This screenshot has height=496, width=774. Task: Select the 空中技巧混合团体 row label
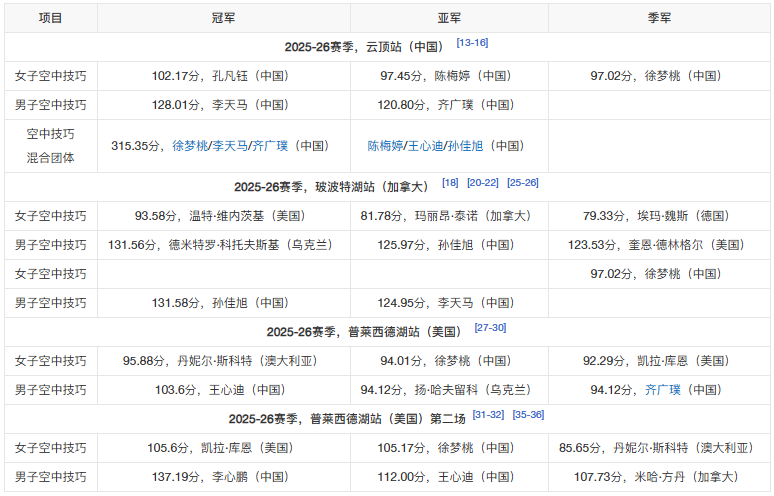pyautogui.click(x=51, y=146)
